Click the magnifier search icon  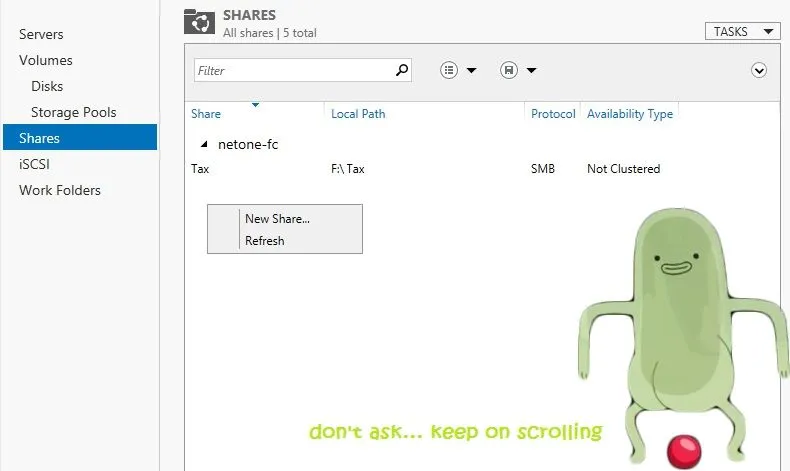[402, 70]
